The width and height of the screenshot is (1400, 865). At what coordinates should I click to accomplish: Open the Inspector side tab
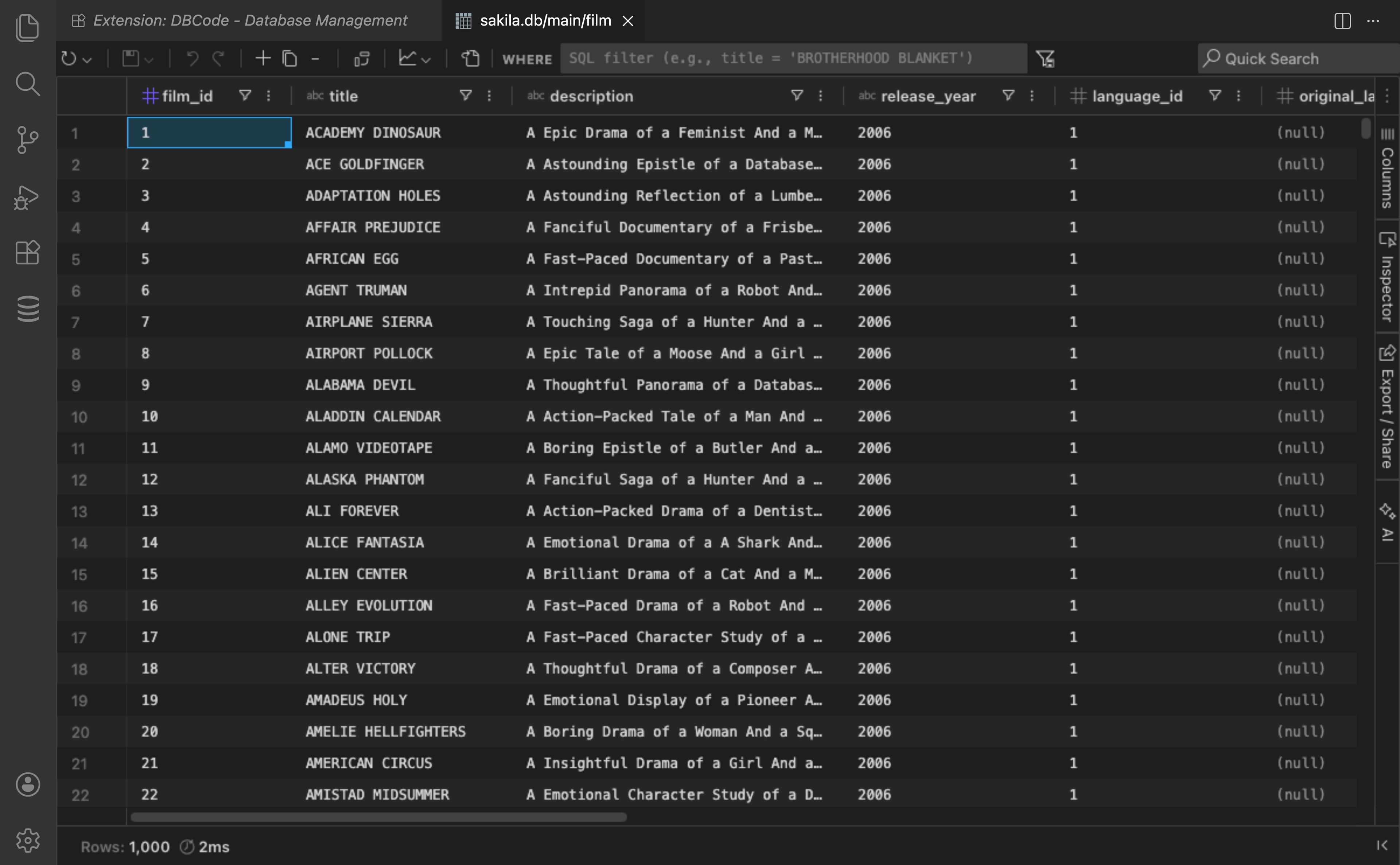[1387, 278]
